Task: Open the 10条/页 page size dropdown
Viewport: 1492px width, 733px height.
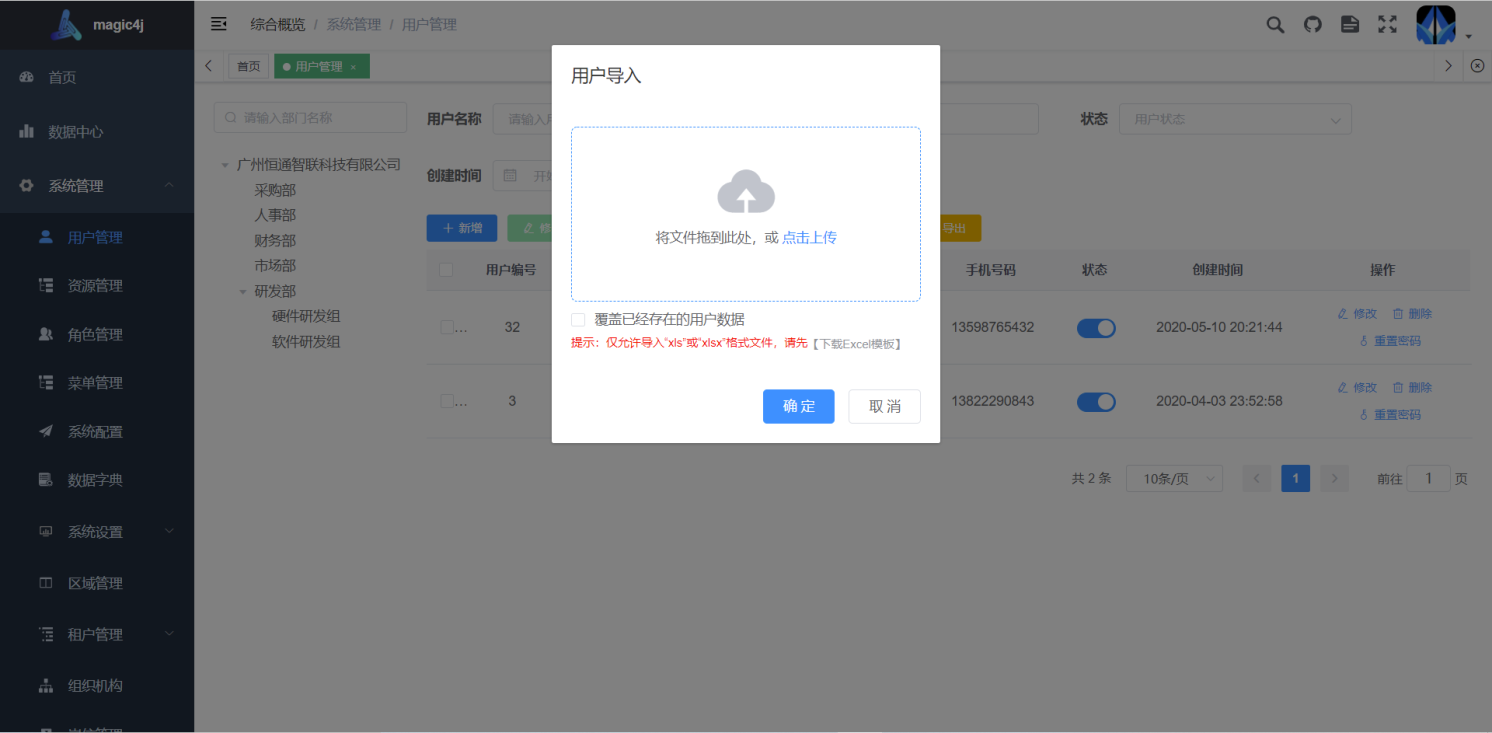Action: pos(1174,478)
